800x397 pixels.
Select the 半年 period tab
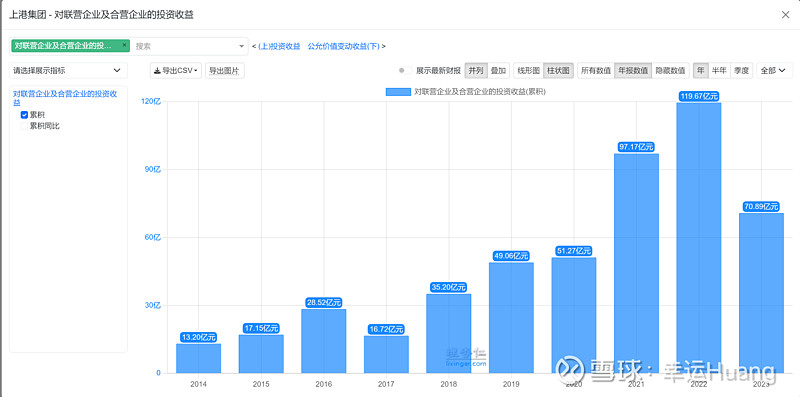click(x=719, y=71)
